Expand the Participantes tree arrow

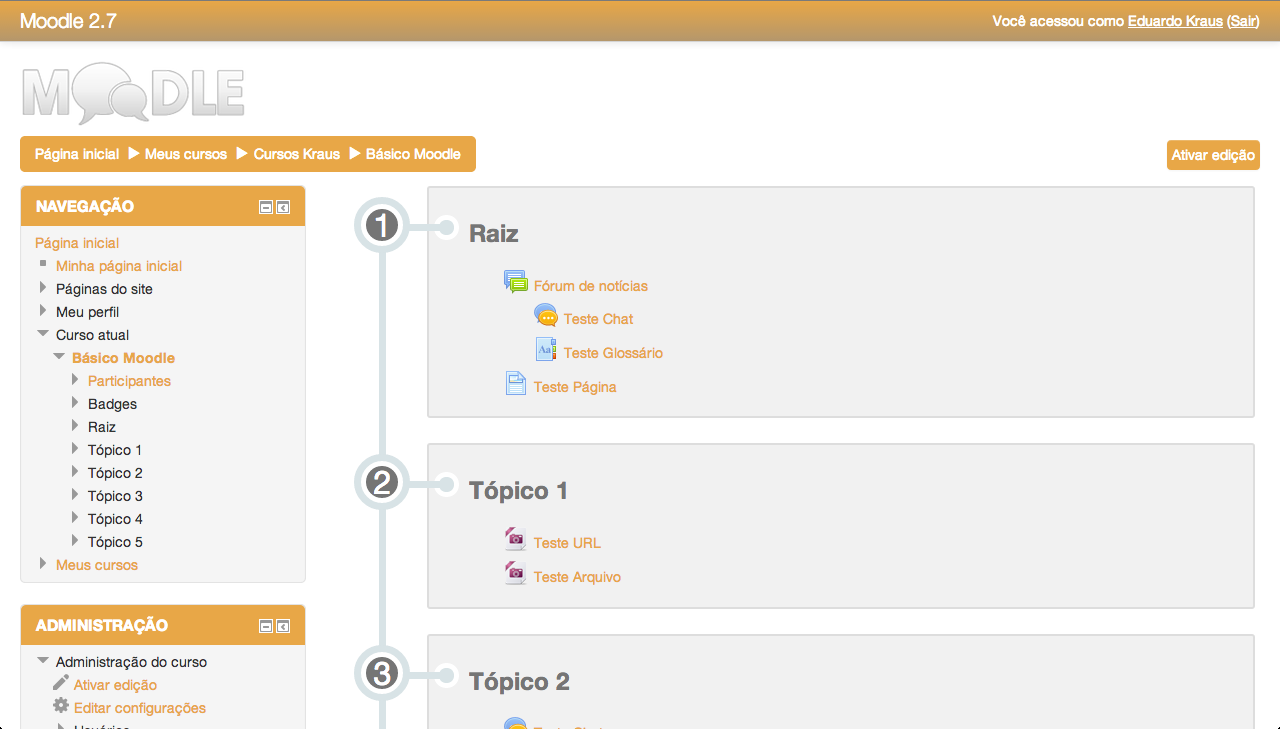tap(75, 380)
